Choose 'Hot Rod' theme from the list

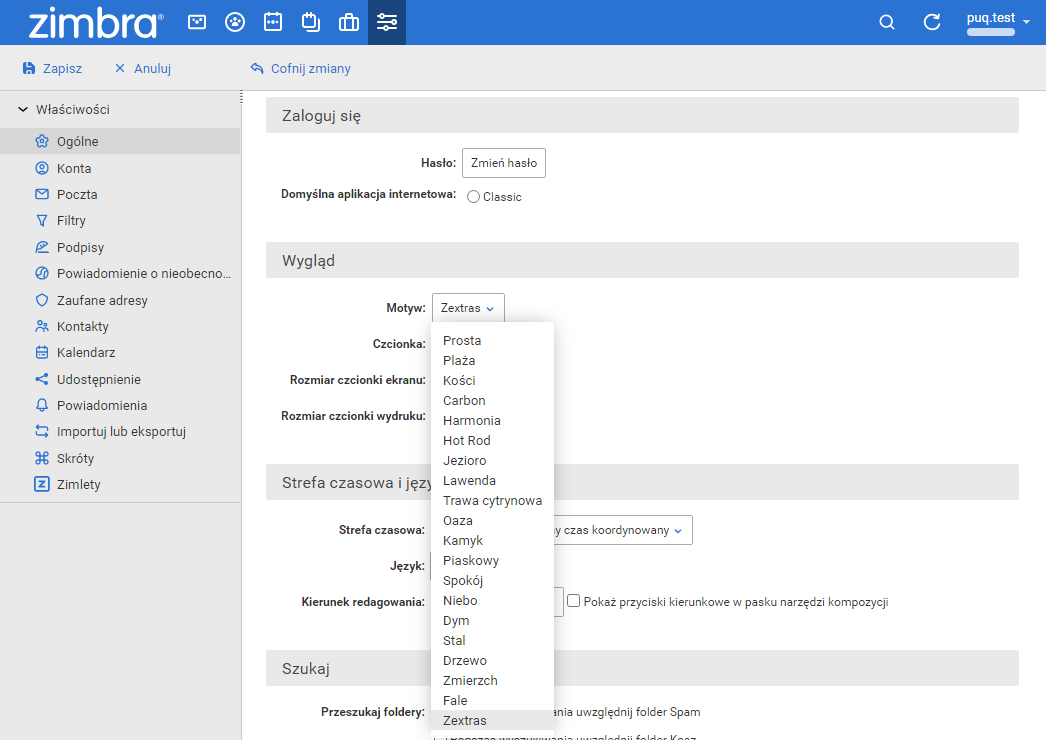[466, 440]
